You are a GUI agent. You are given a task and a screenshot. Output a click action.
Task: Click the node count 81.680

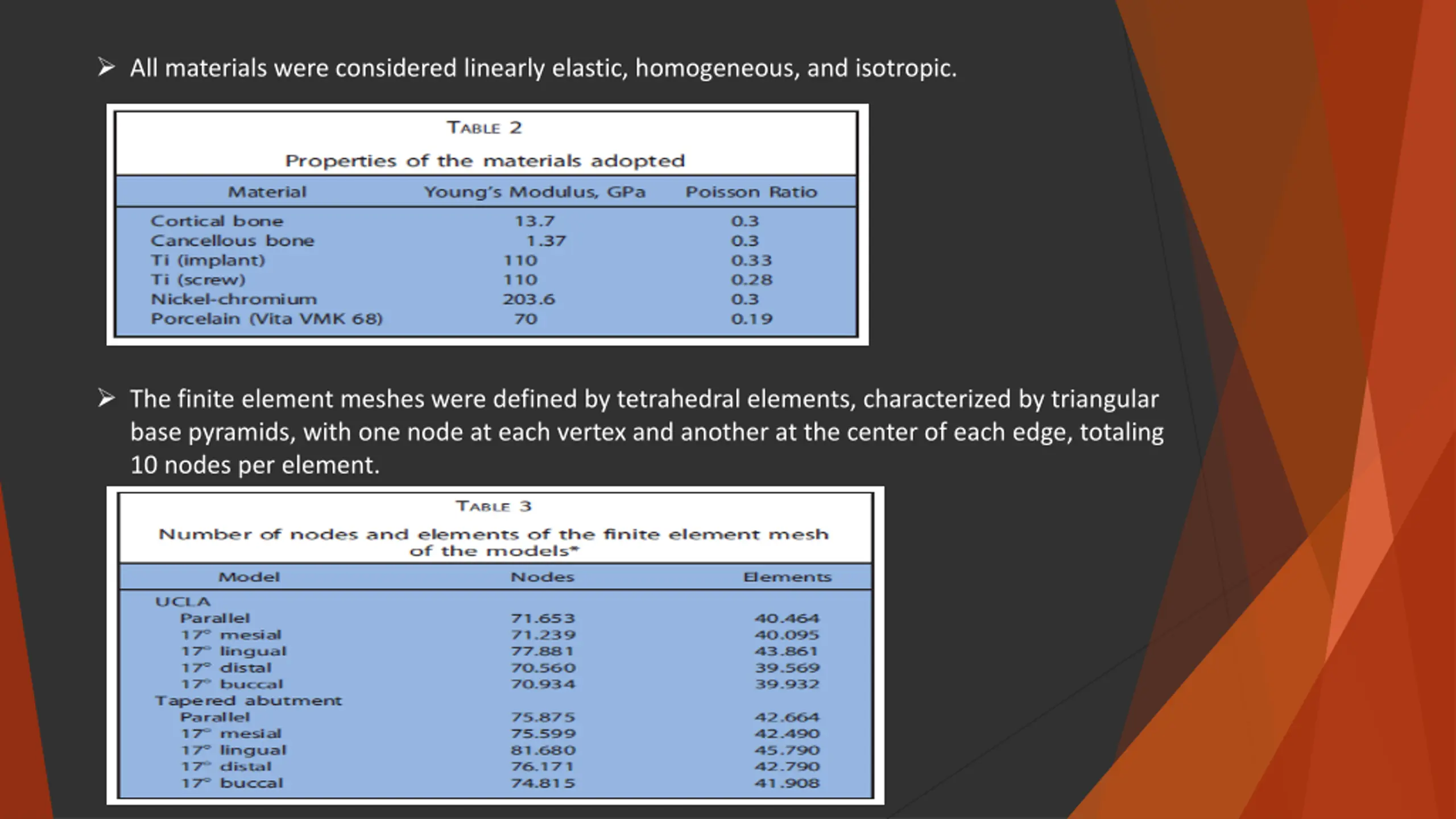543,750
